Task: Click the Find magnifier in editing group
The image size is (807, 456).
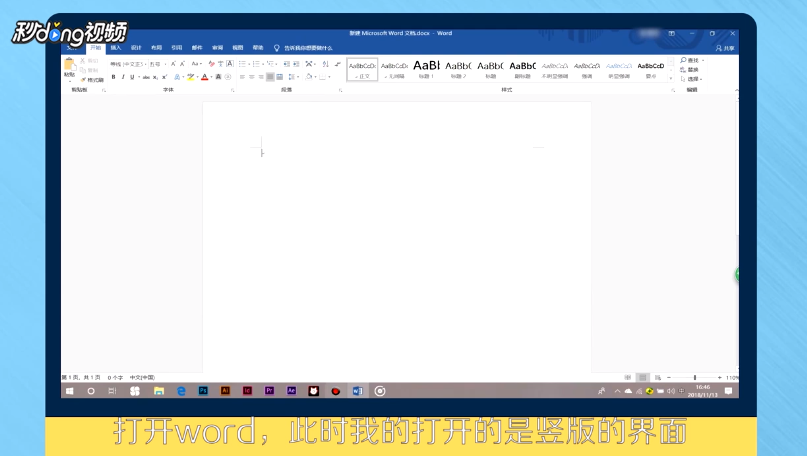Action: click(683, 60)
